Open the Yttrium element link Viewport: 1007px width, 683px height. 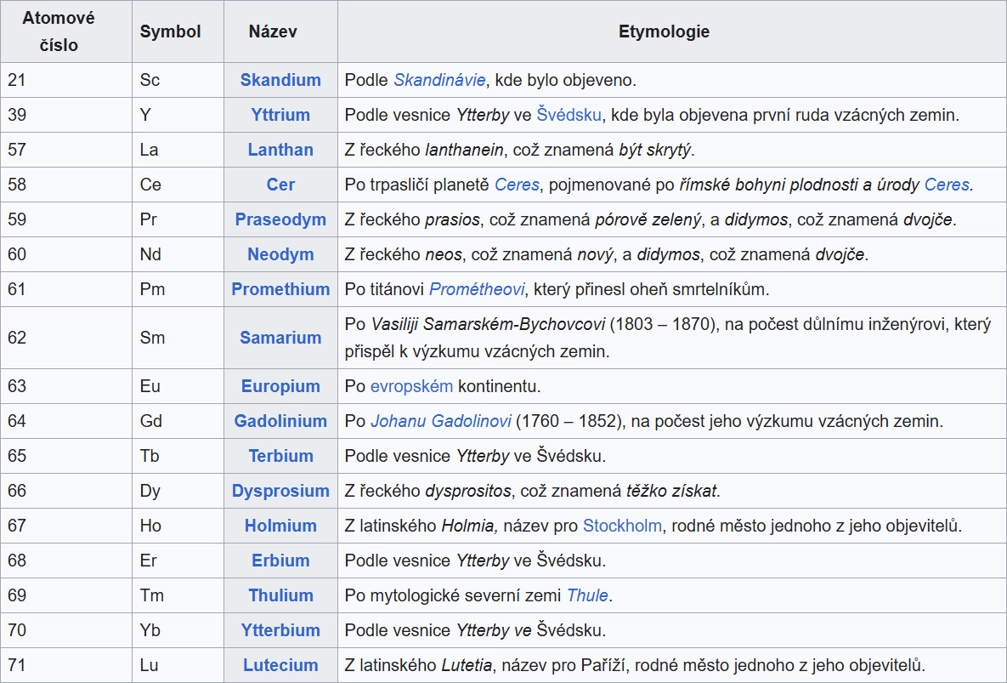pos(280,114)
